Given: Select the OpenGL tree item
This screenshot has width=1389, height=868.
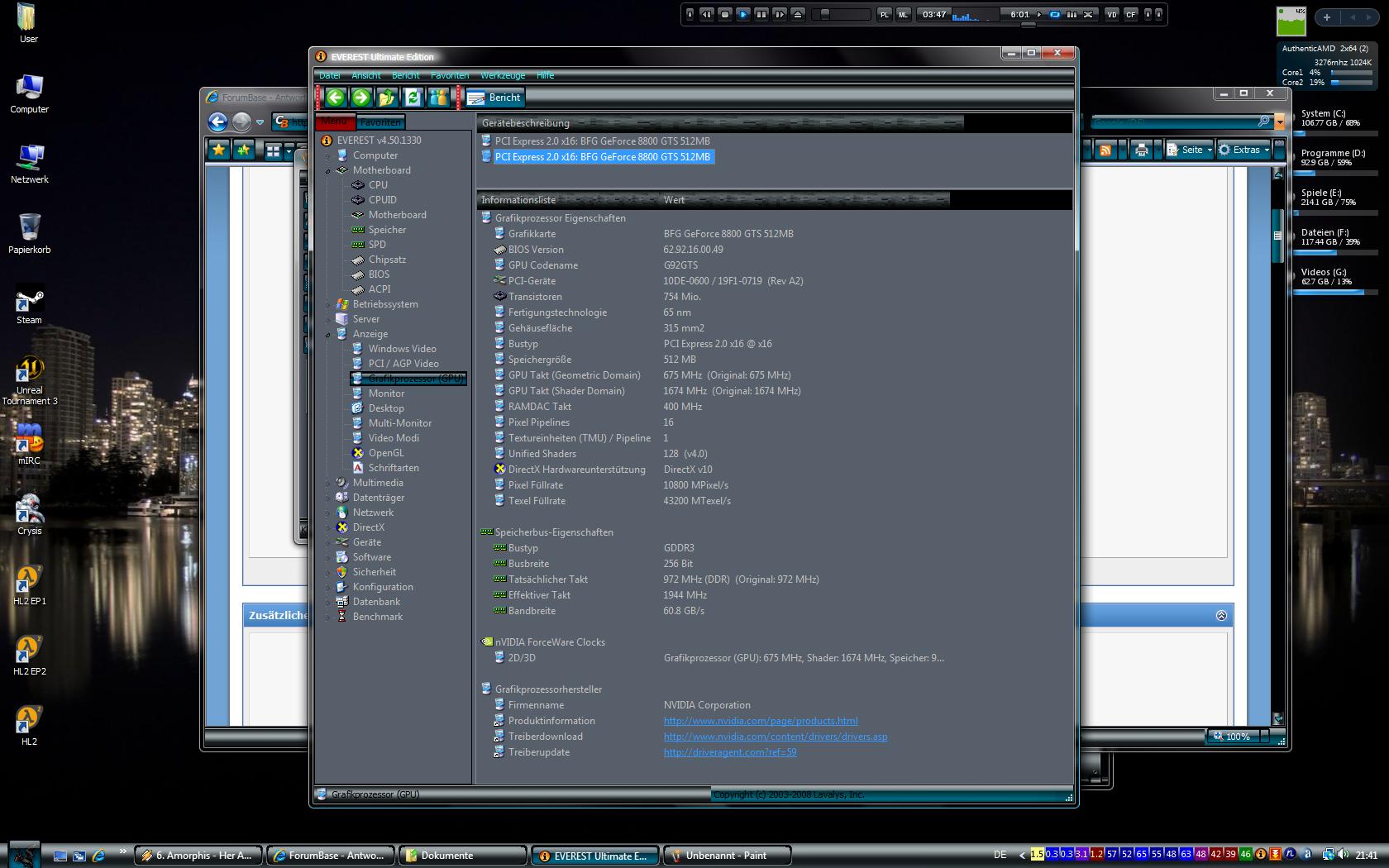Looking at the screenshot, I should [x=386, y=453].
